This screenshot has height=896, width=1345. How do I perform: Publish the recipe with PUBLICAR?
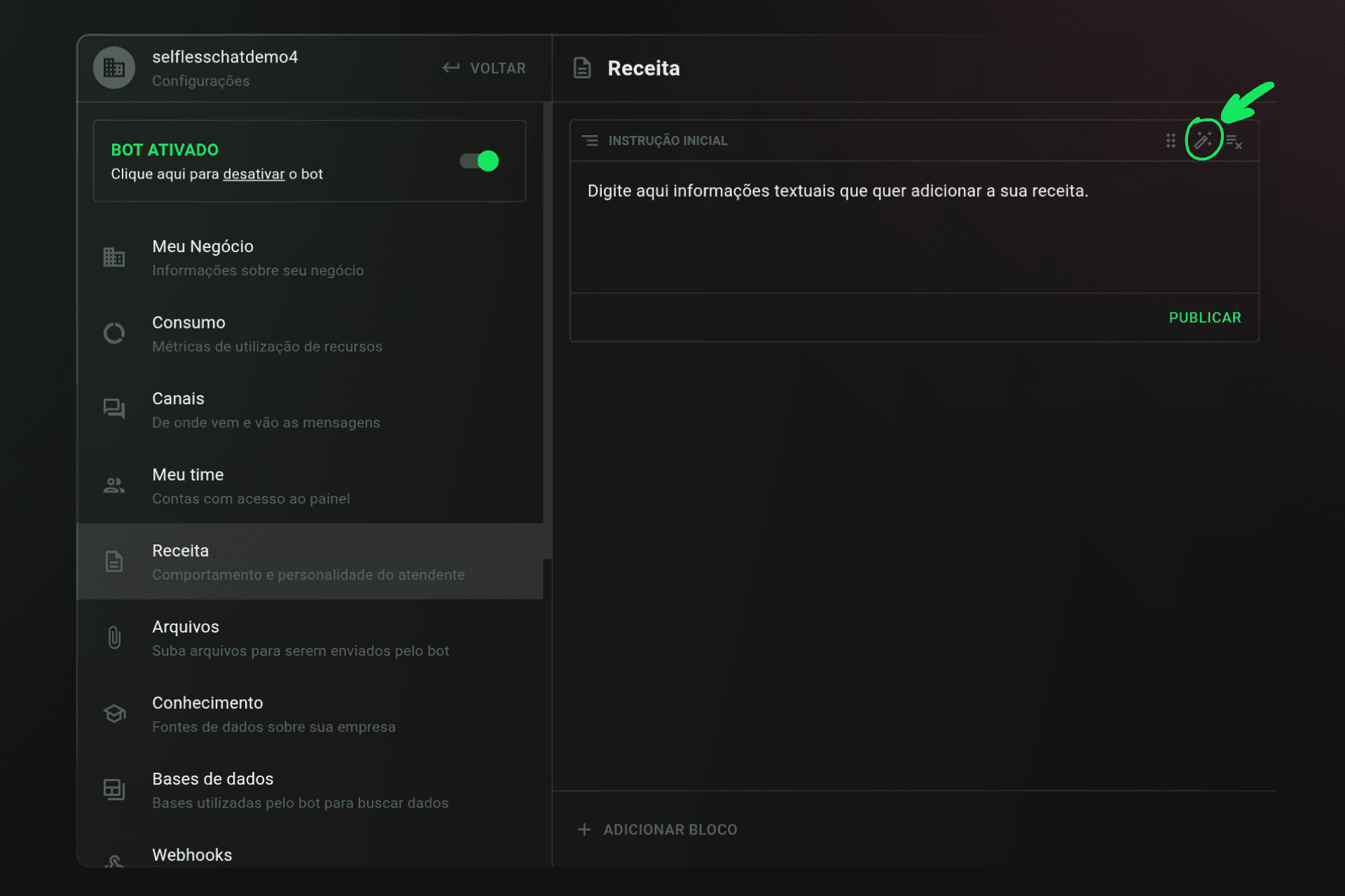1205,317
